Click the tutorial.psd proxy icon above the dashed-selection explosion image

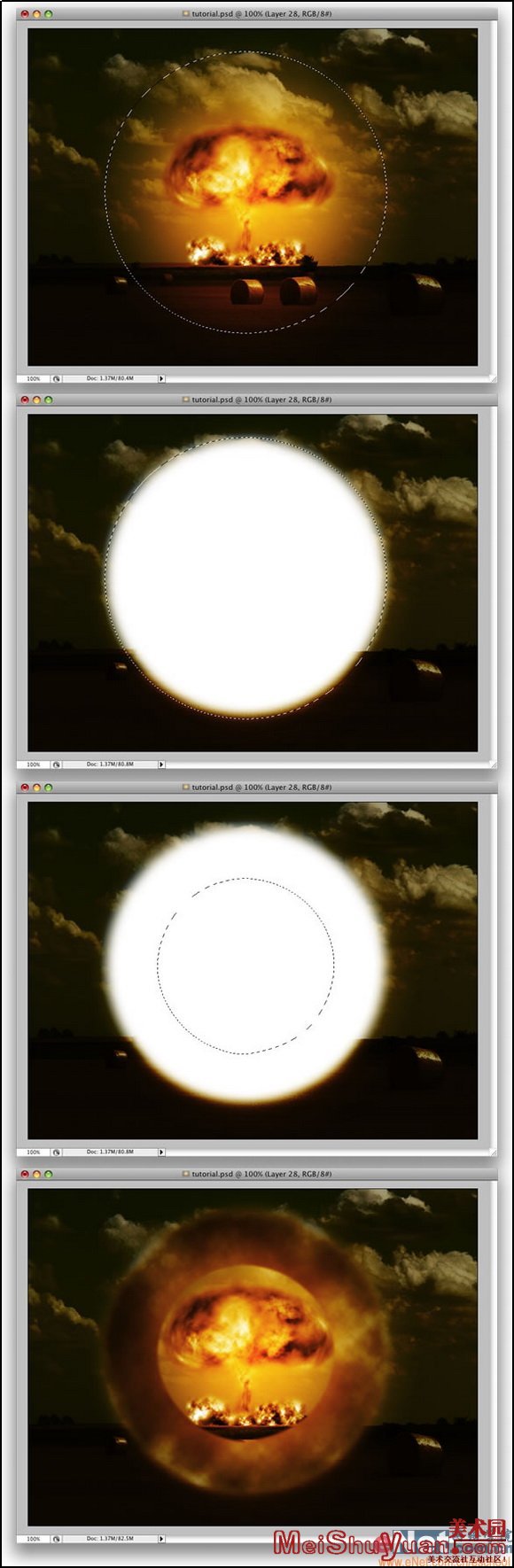[x=186, y=14]
